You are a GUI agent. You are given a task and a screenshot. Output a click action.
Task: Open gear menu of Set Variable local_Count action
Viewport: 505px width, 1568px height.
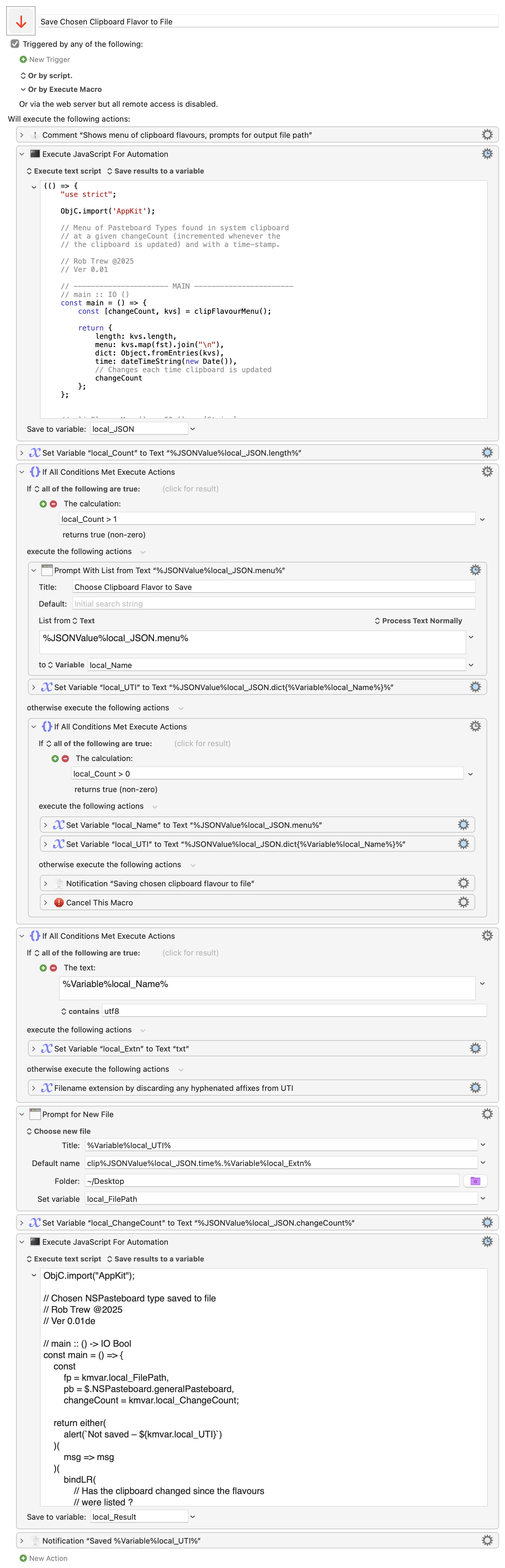[x=487, y=452]
